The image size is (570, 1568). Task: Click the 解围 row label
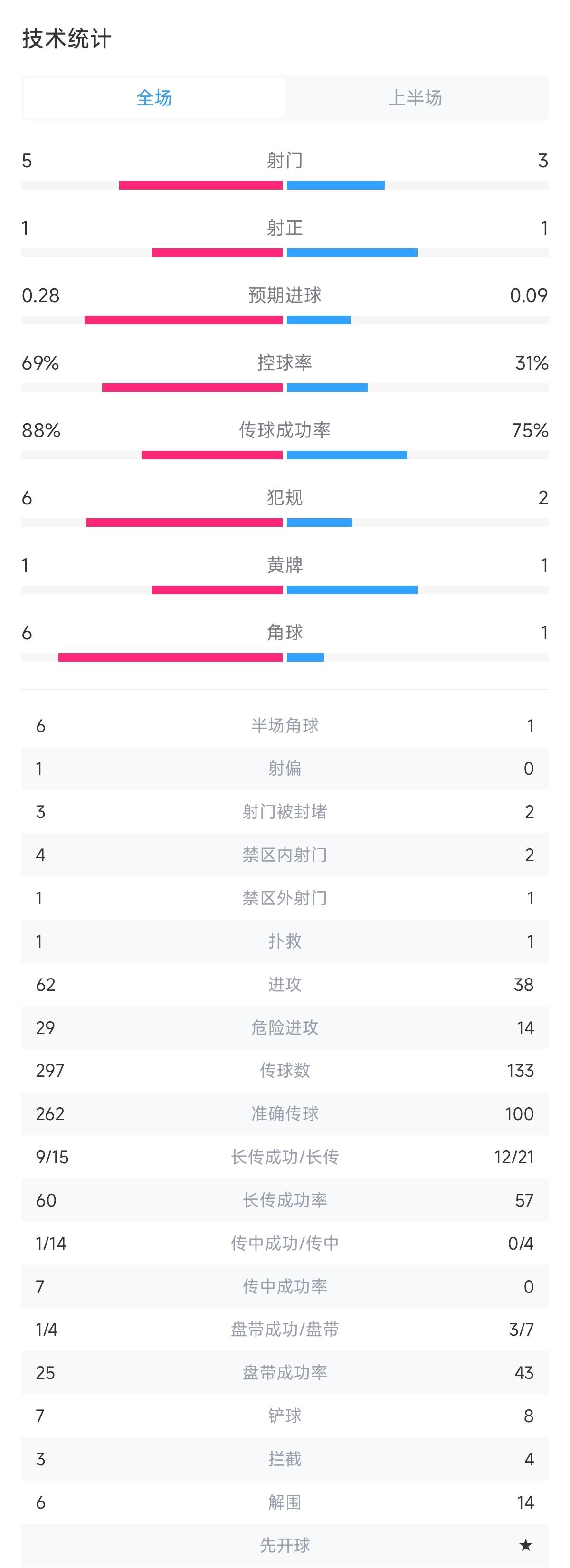tap(285, 1502)
